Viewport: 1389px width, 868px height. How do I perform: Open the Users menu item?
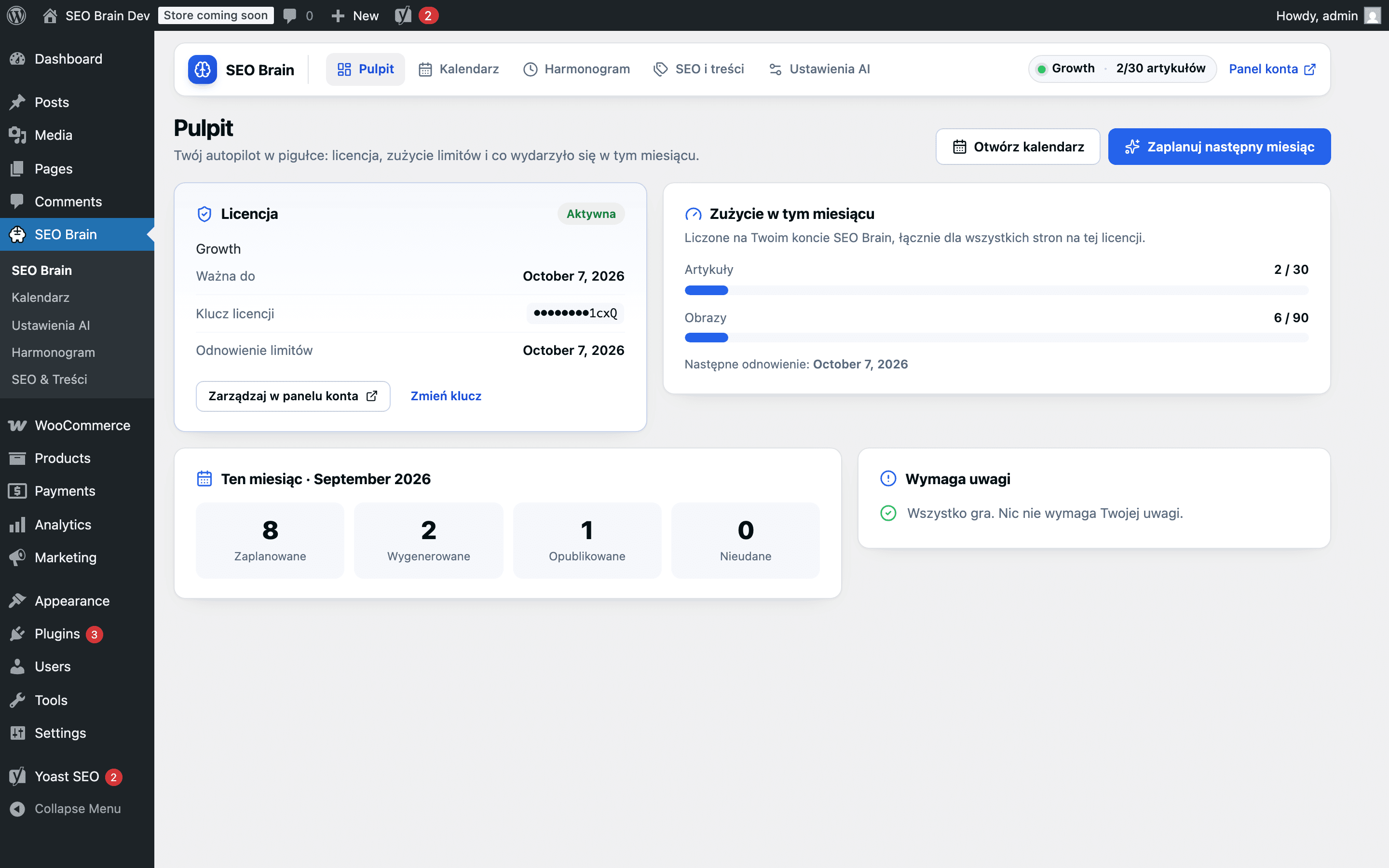[77, 666]
